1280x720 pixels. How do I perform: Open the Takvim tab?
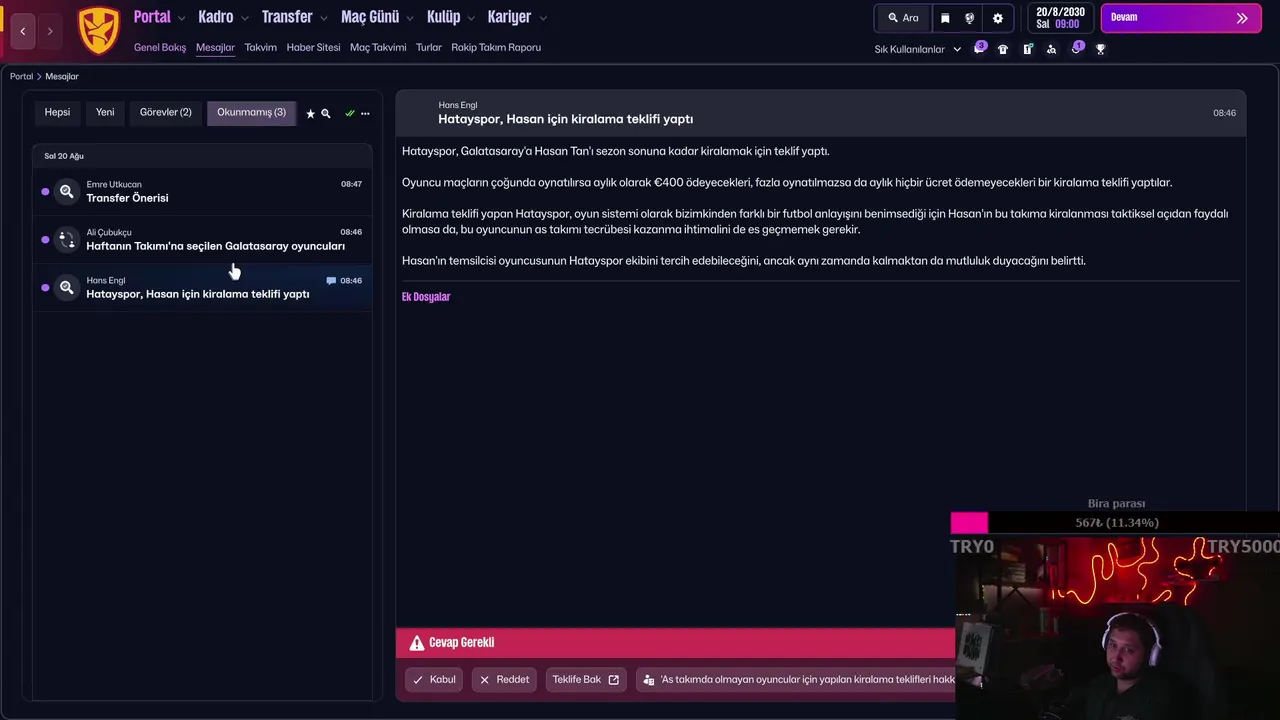click(260, 47)
